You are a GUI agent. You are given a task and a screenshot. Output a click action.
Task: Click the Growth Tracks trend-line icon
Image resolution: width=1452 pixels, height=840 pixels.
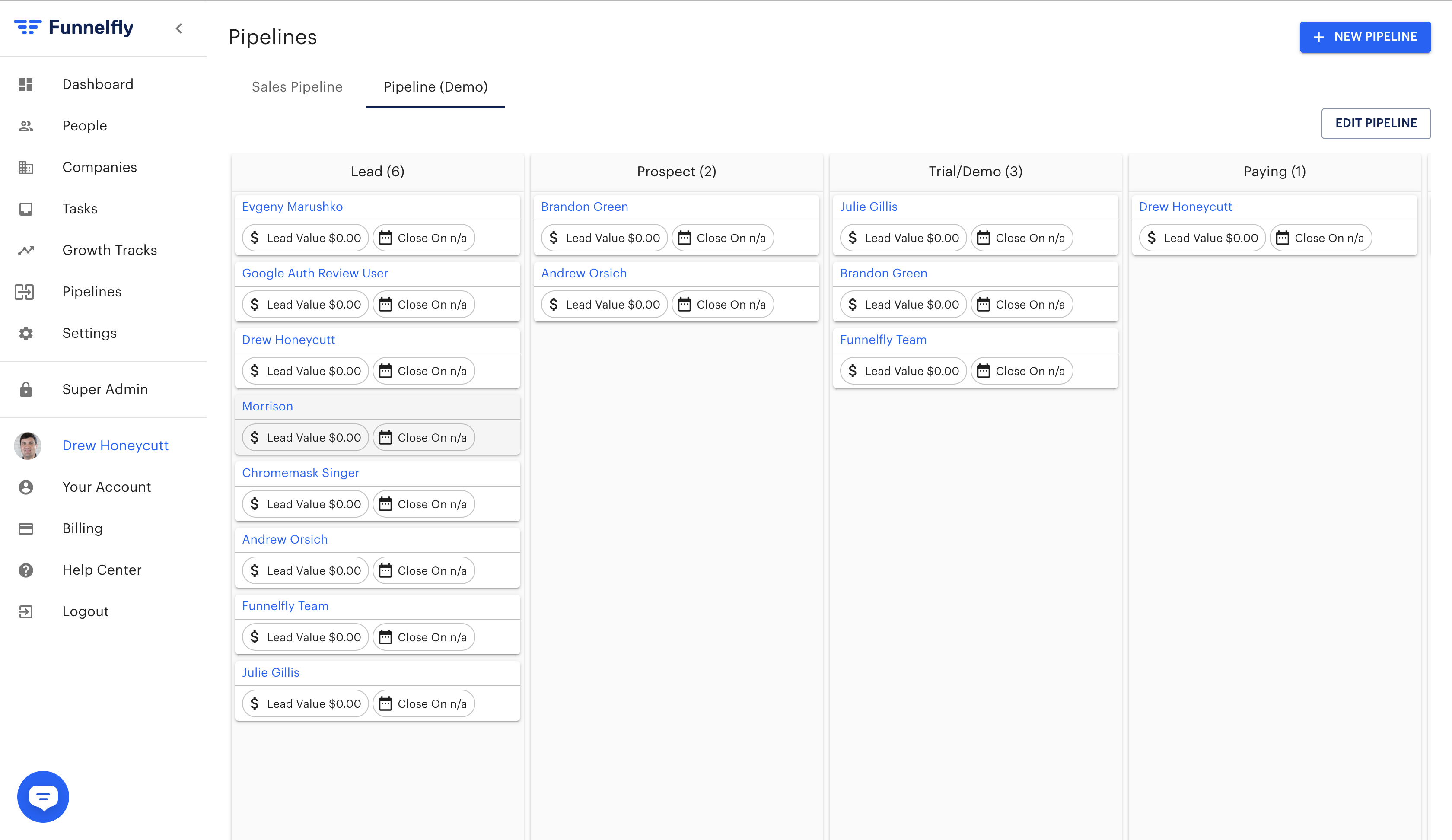26,251
